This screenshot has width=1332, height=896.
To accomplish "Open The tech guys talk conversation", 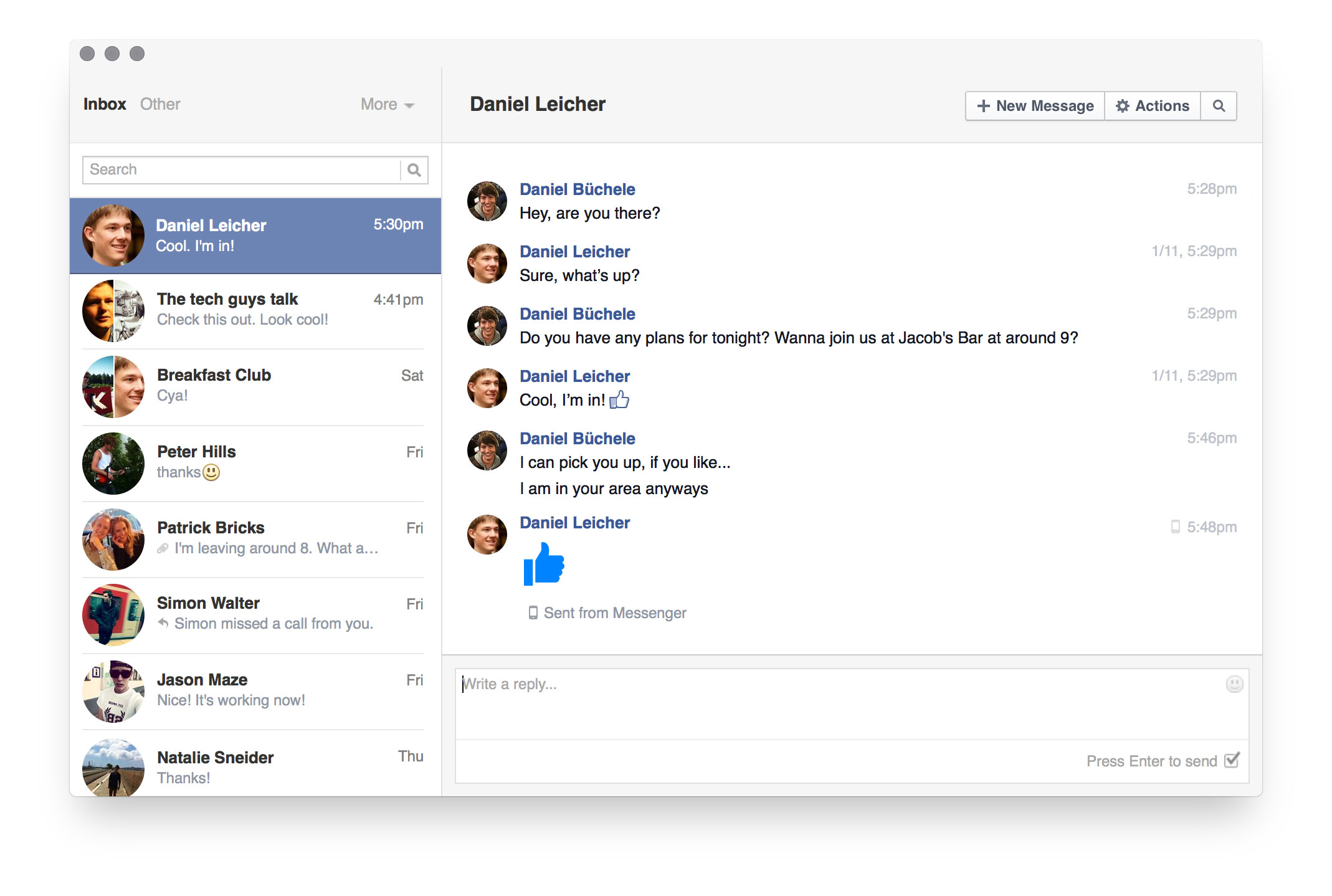I will click(x=254, y=310).
